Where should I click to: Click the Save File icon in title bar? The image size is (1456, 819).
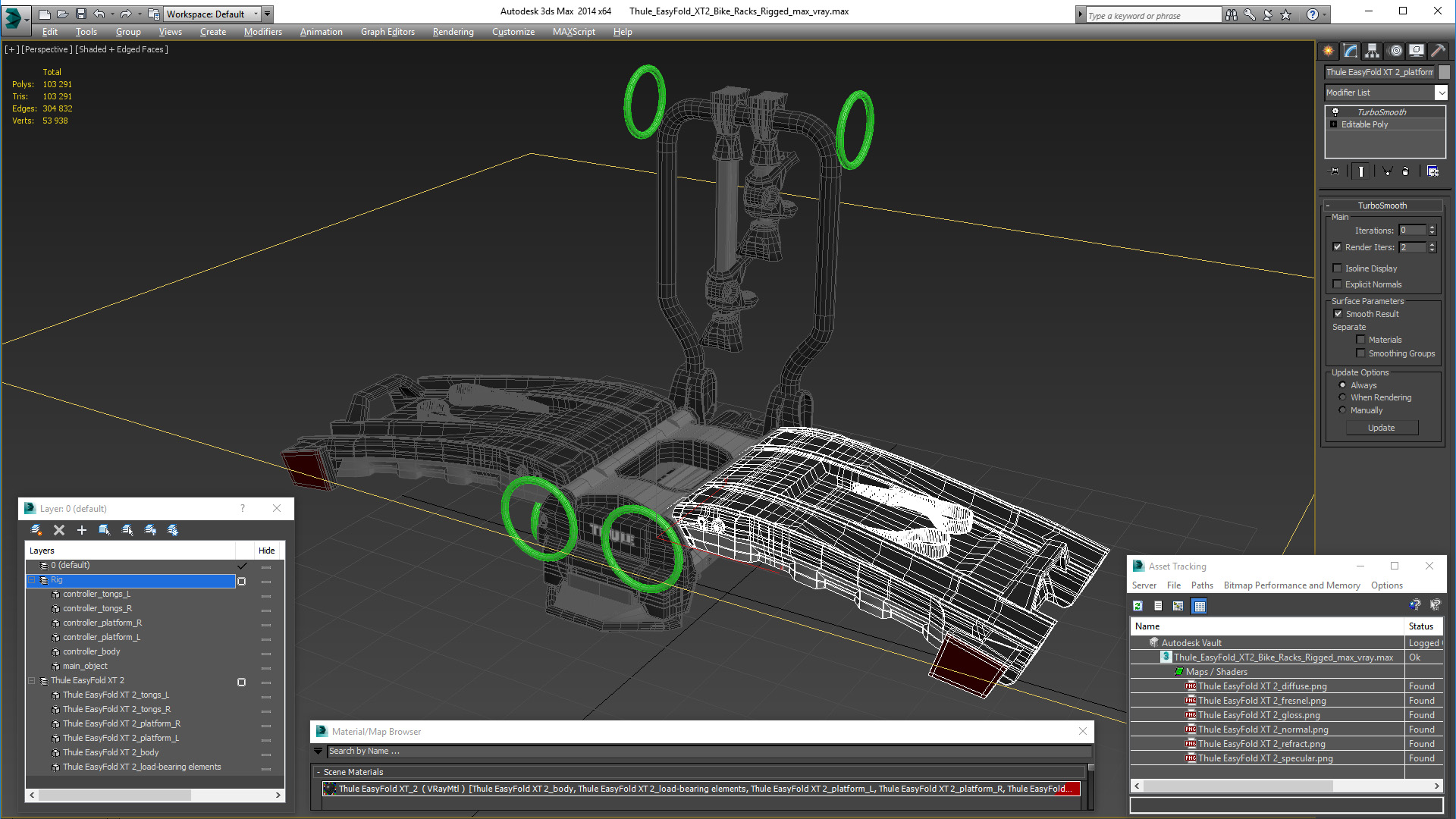click(x=81, y=14)
